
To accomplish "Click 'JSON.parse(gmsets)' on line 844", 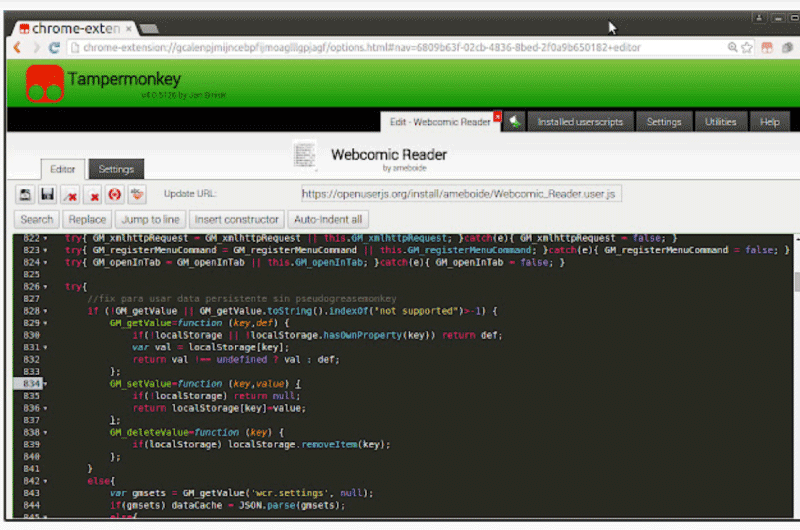I will pos(291,506).
